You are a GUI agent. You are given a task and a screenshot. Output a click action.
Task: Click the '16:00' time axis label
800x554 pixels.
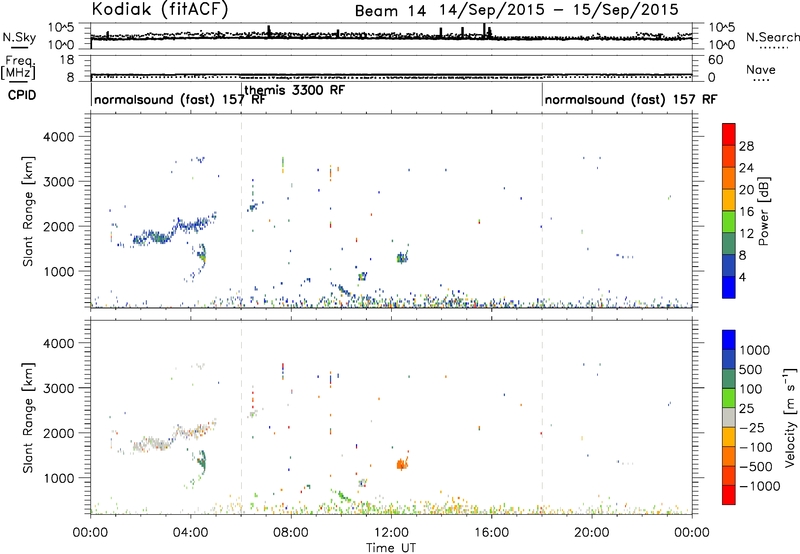click(x=491, y=533)
